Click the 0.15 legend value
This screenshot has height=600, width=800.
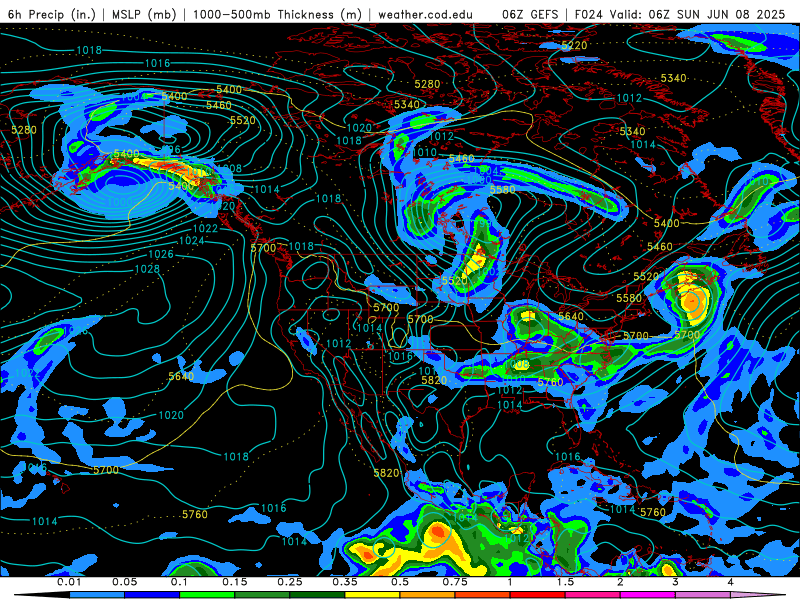click(x=235, y=582)
